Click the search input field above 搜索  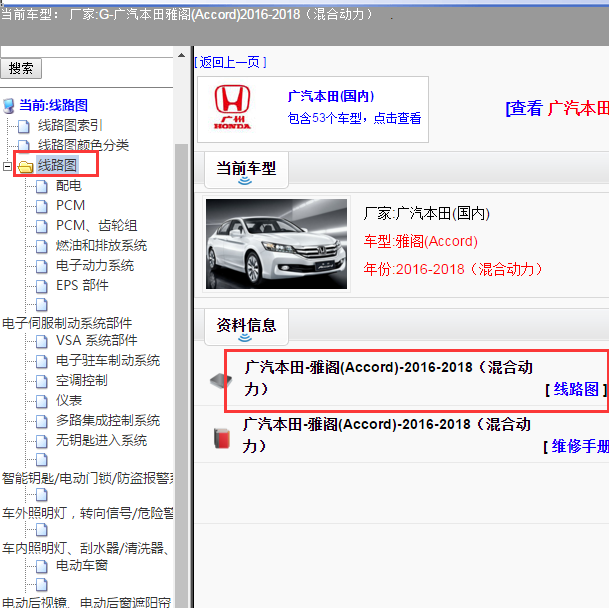point(87,52)
